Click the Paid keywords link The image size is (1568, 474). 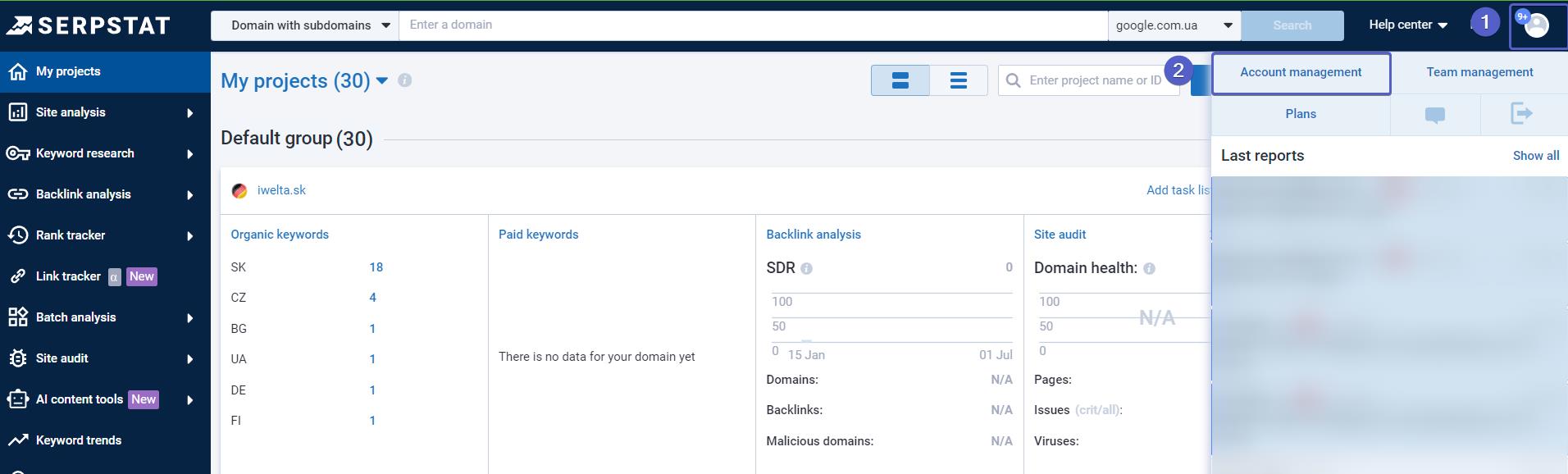tap(538, 235)
